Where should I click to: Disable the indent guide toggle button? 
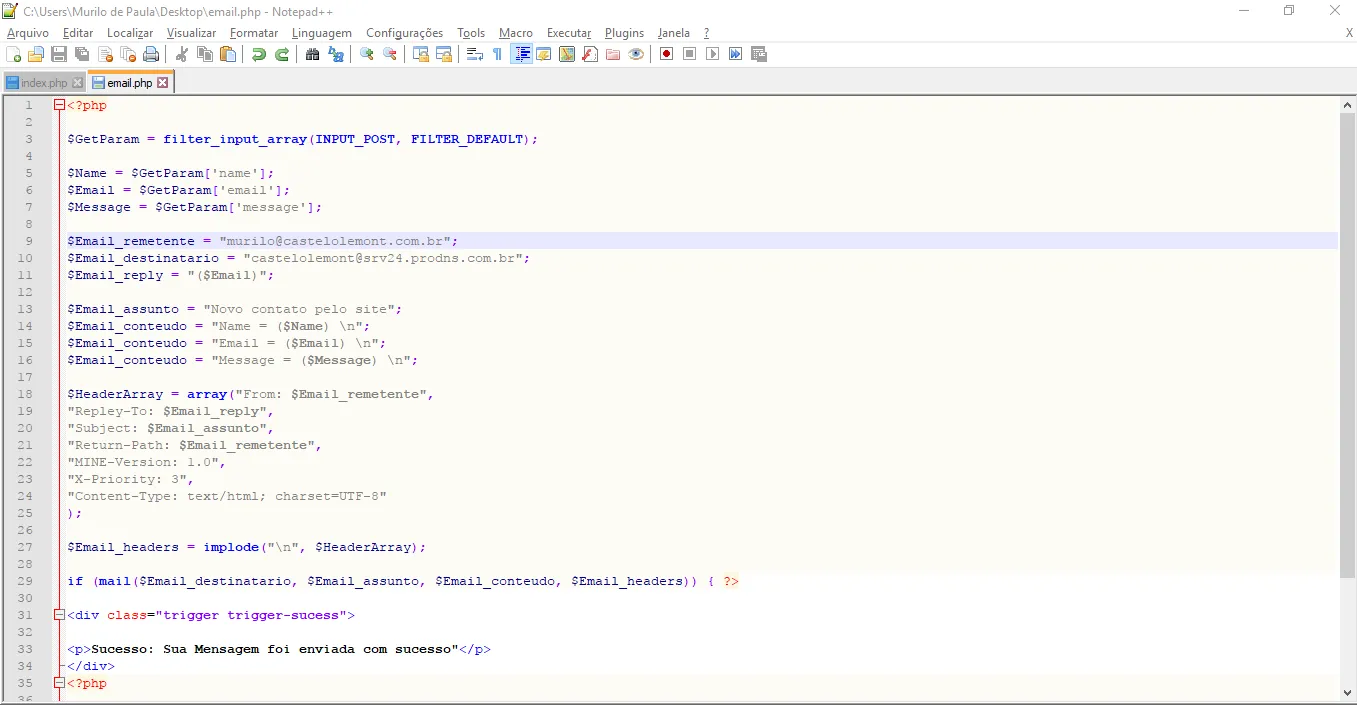click(521, 54)
